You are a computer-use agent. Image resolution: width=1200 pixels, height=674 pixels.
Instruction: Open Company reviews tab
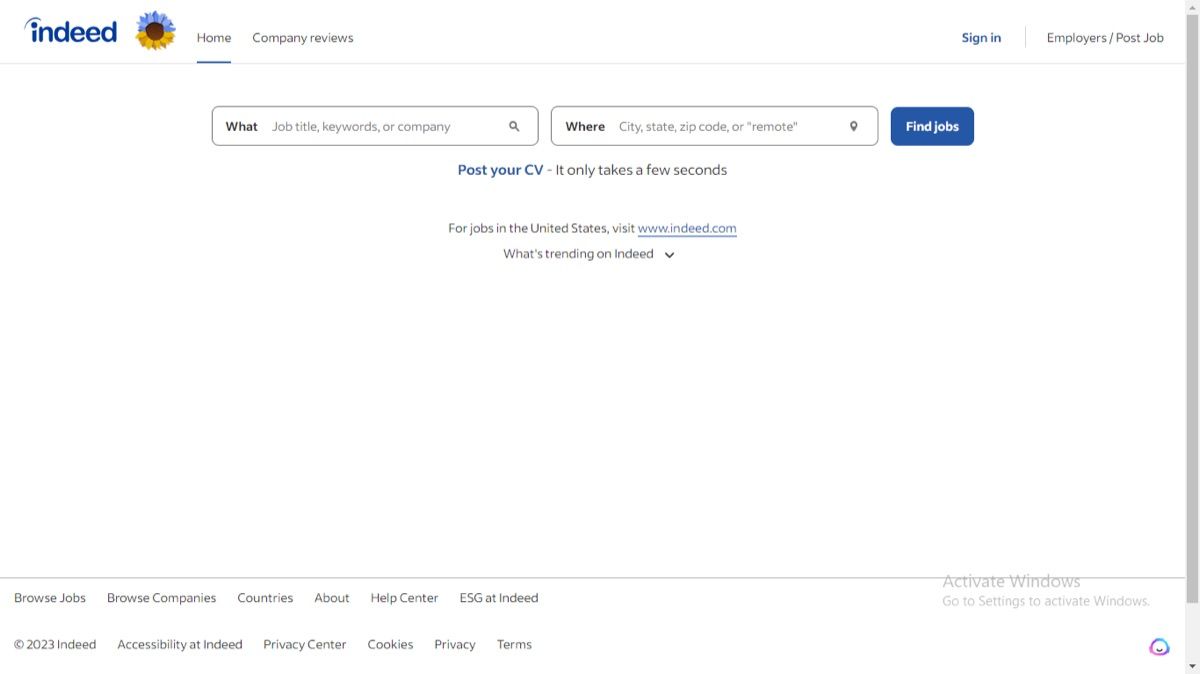pyautogui.click(x=303, y=38)
